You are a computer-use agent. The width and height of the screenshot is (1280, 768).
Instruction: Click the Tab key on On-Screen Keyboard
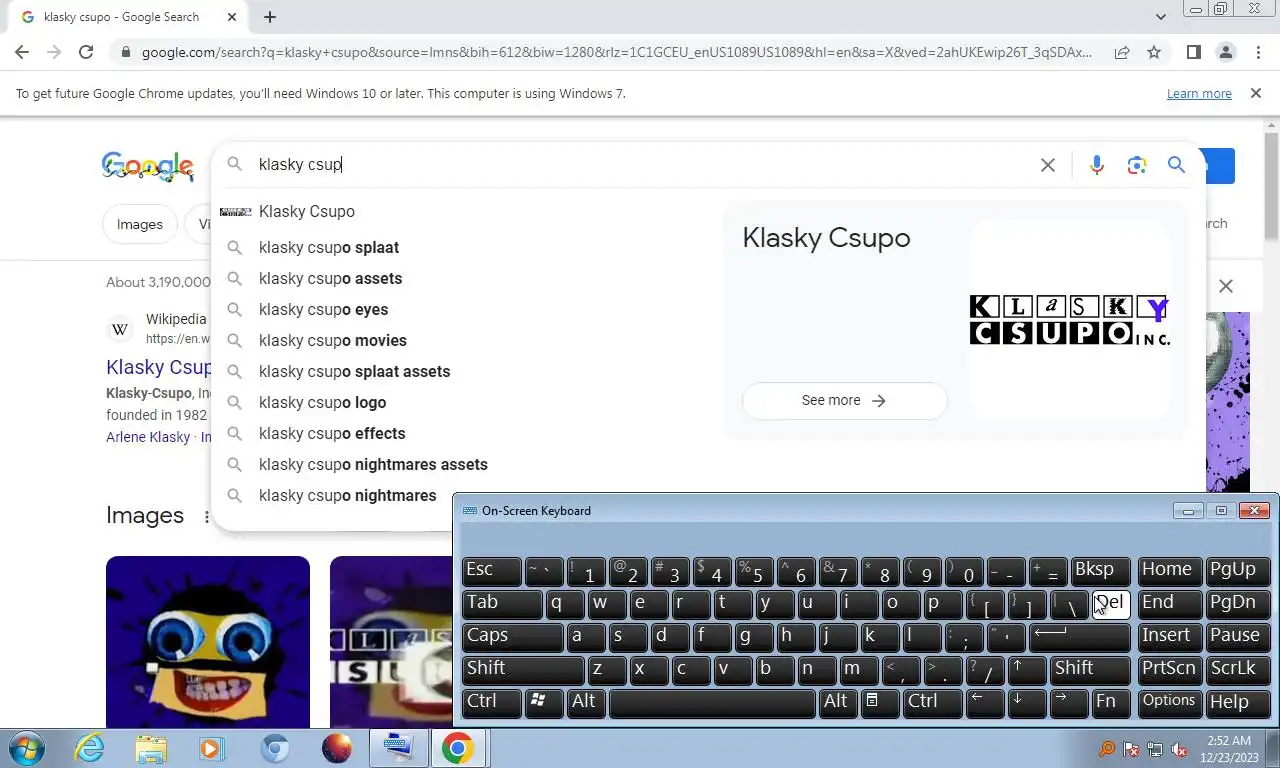(502, 604)
